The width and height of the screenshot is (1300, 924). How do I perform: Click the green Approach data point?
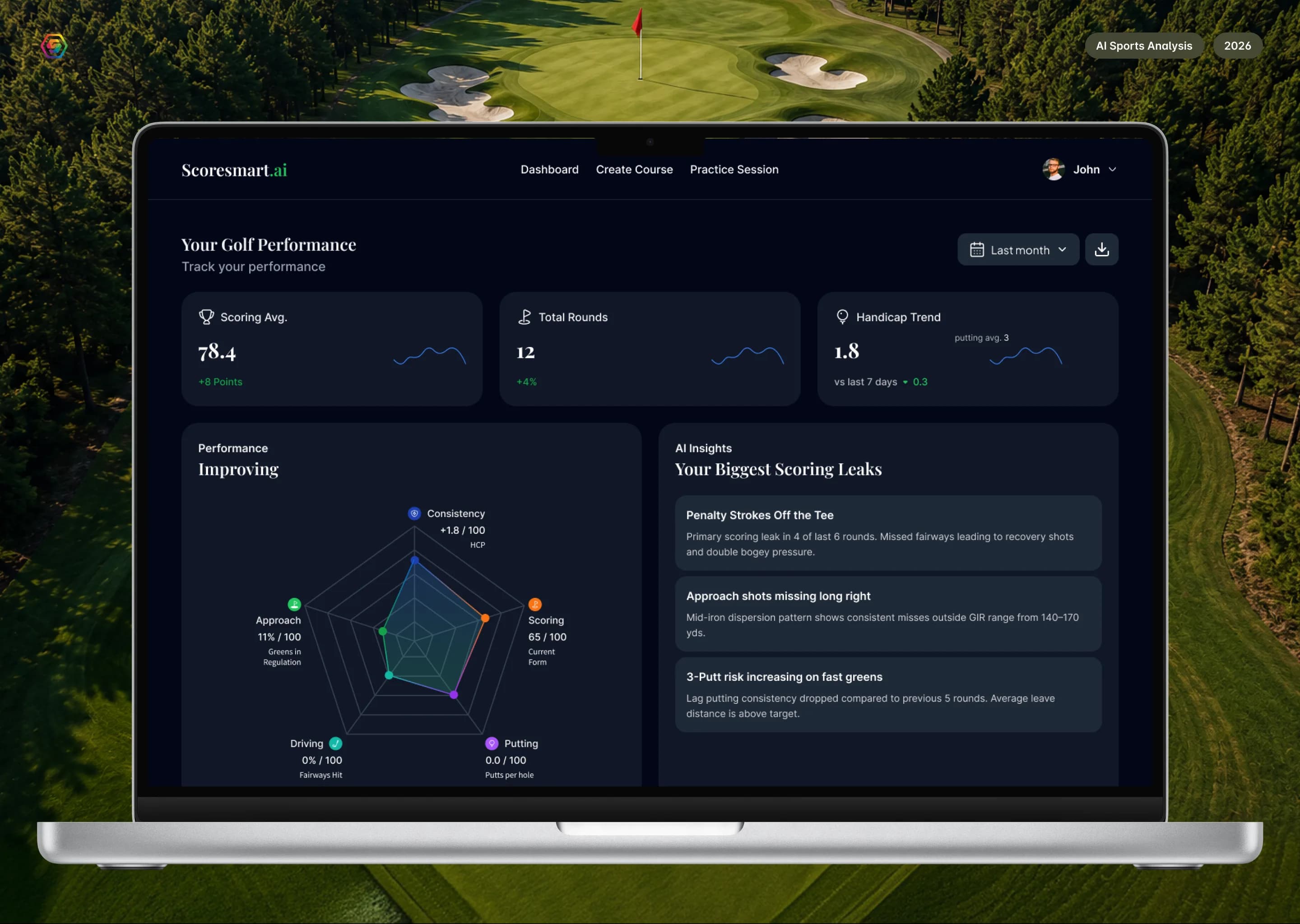(382, 632)
